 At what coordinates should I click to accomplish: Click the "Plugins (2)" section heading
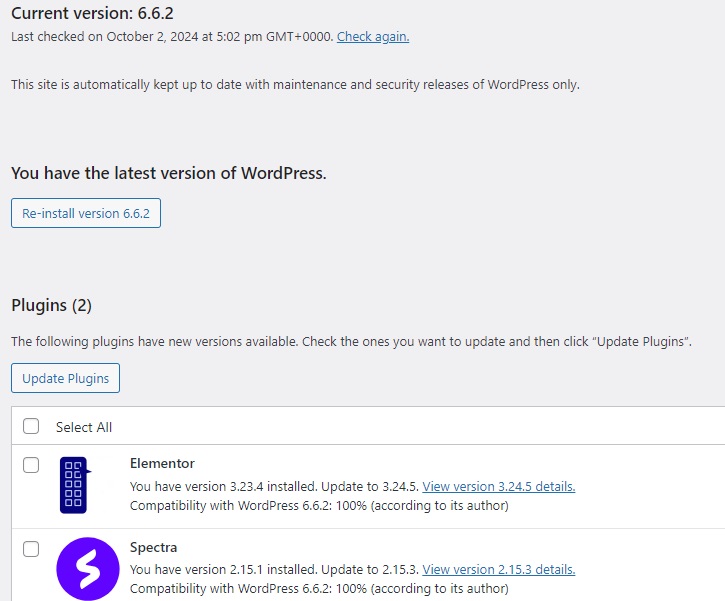51,305
